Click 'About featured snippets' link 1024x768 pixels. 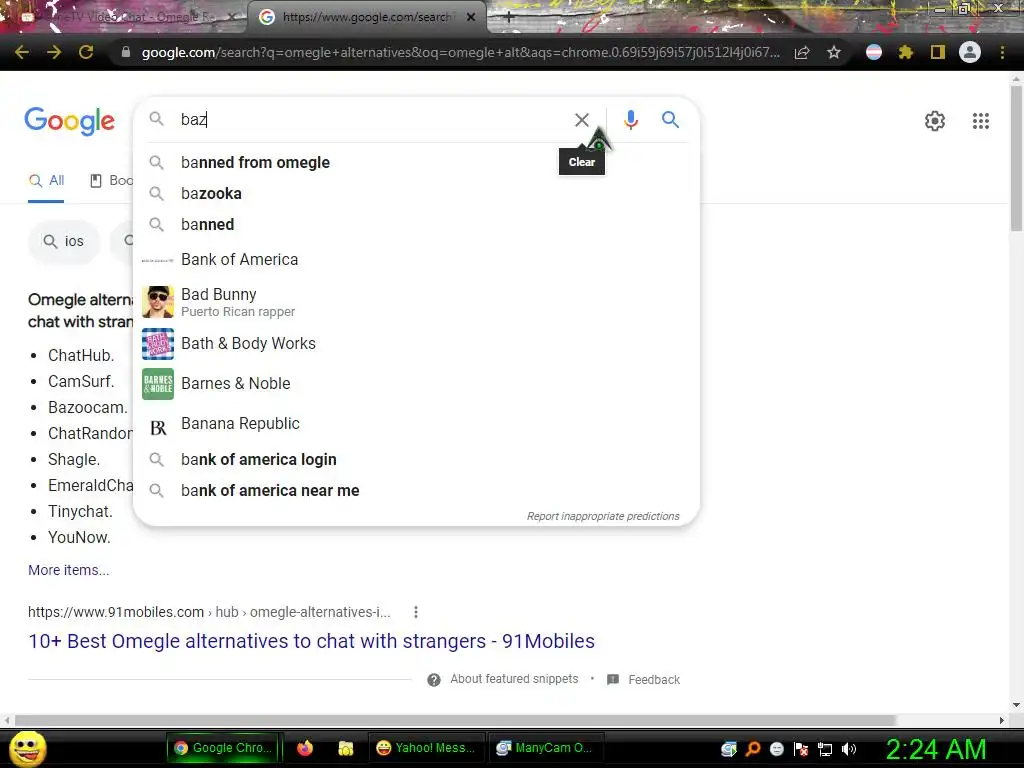[514, 679]
